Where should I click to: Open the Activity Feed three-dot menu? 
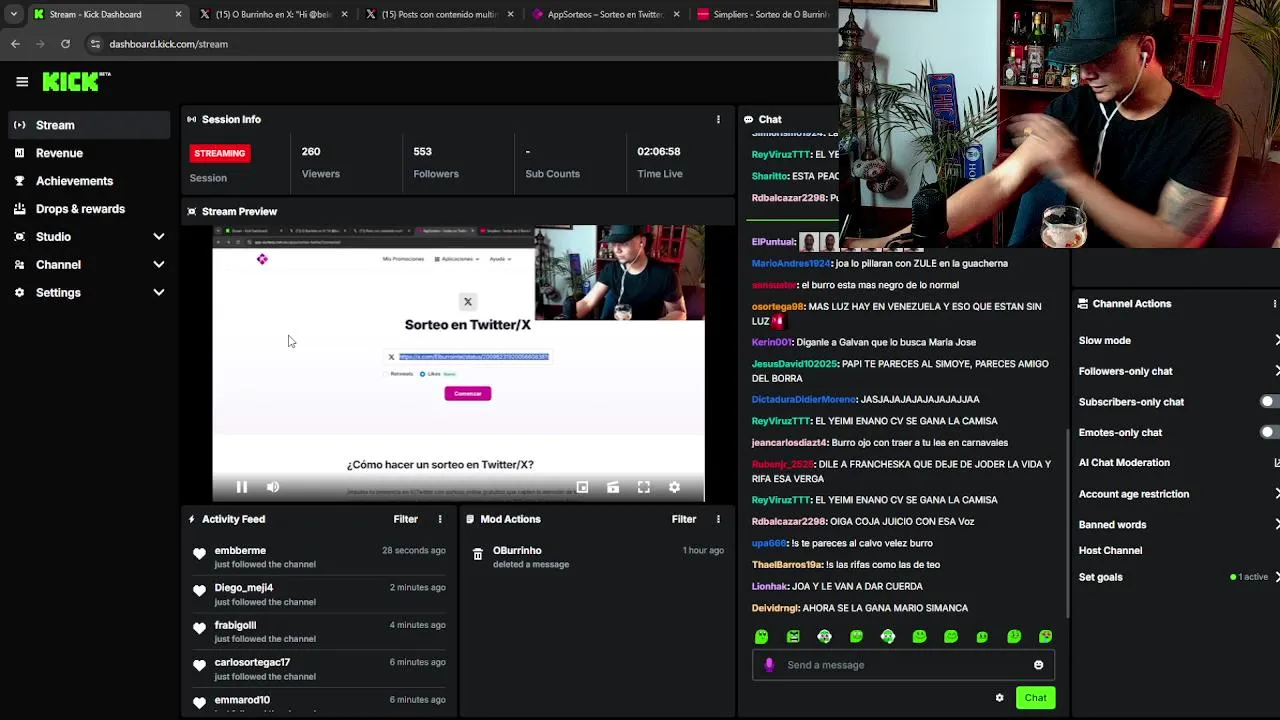click(x=440, y=519)
